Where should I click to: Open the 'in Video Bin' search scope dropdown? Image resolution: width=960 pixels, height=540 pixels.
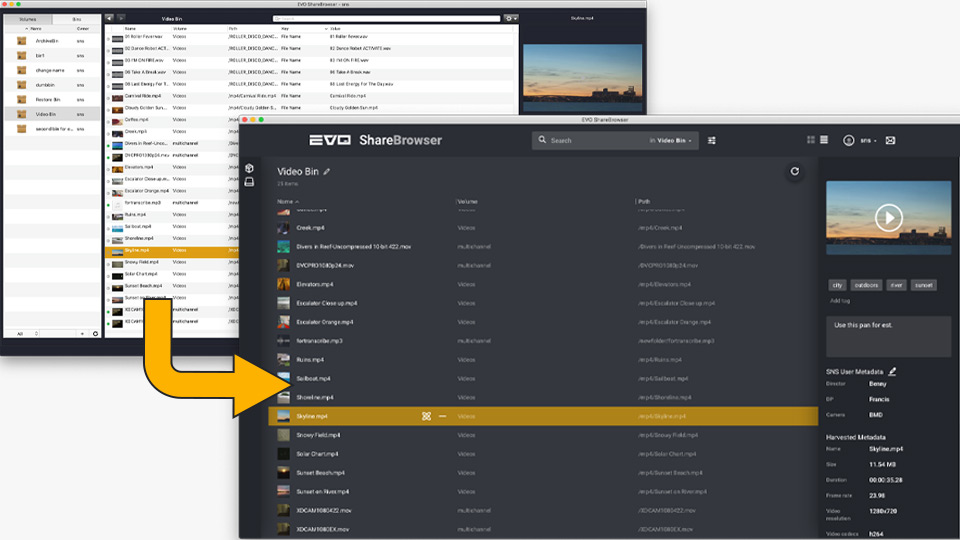click(x=670, y=140)
